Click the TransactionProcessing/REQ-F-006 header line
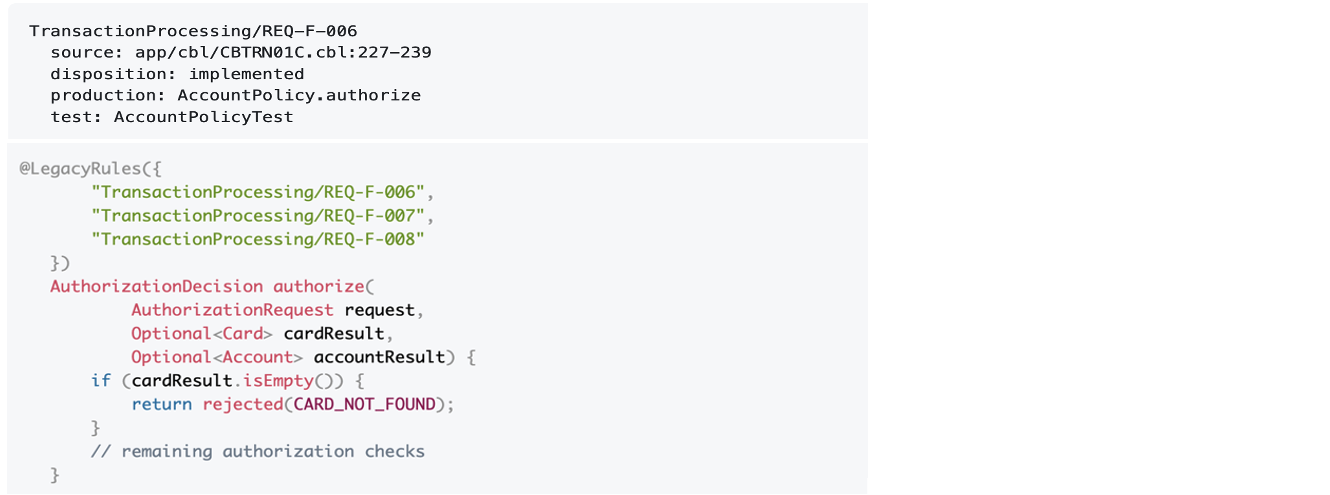1330x495 pixels. pyautogui.click(x=193, y=31)
